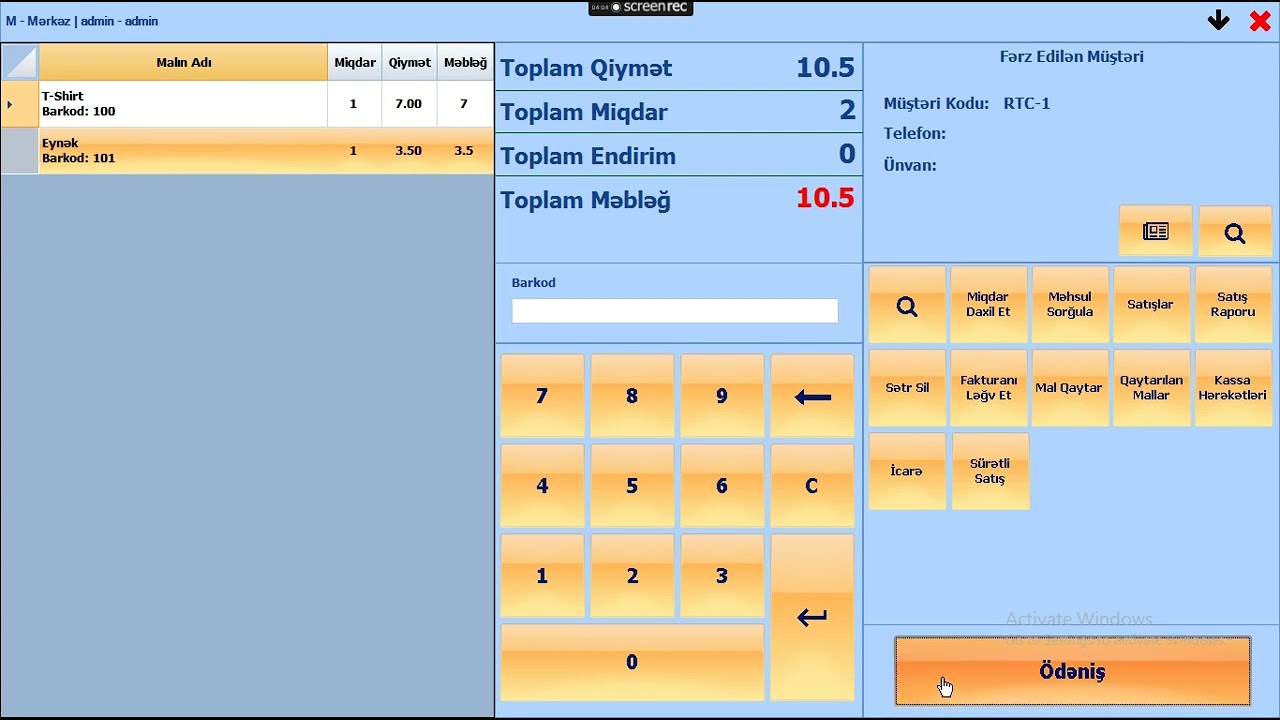This screenshot has height=720, width=1280.
Task: Open the Satışlar button
Action: 1151,305
